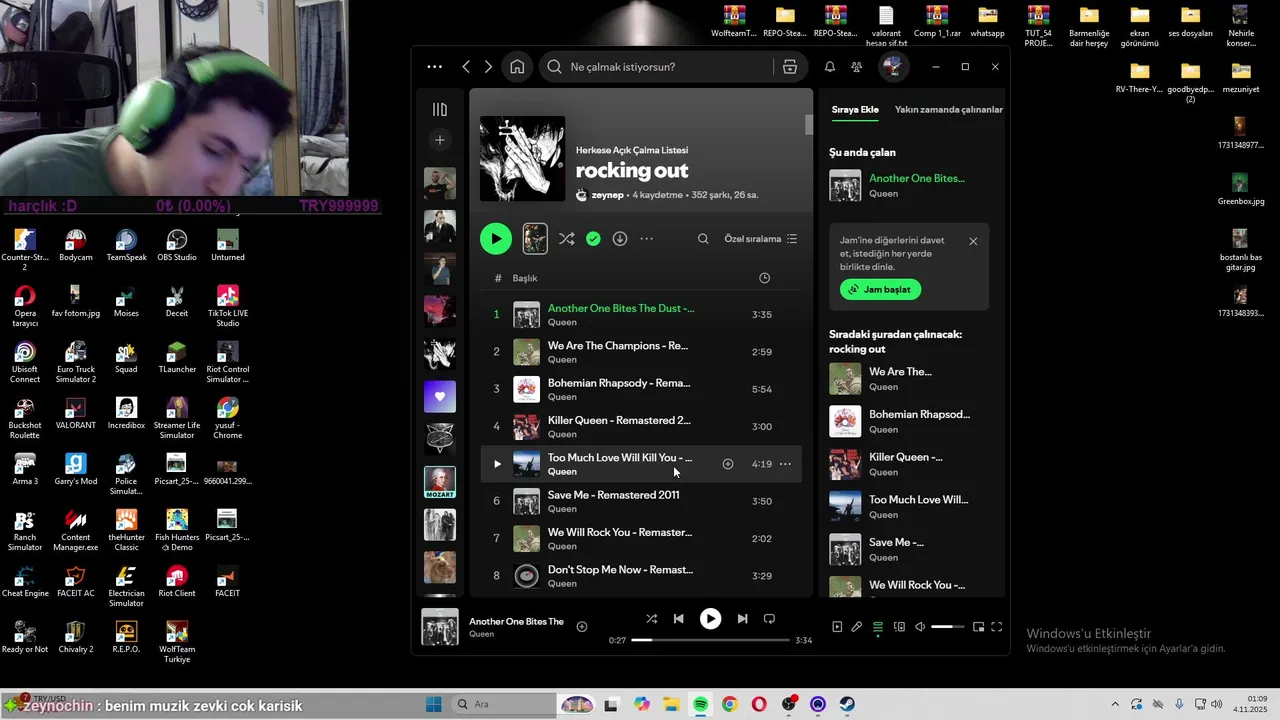Select track Killer Queen in playlist list
Image resolution: width=1280 pixels, height=720 pixels.
tap(641, 426)
